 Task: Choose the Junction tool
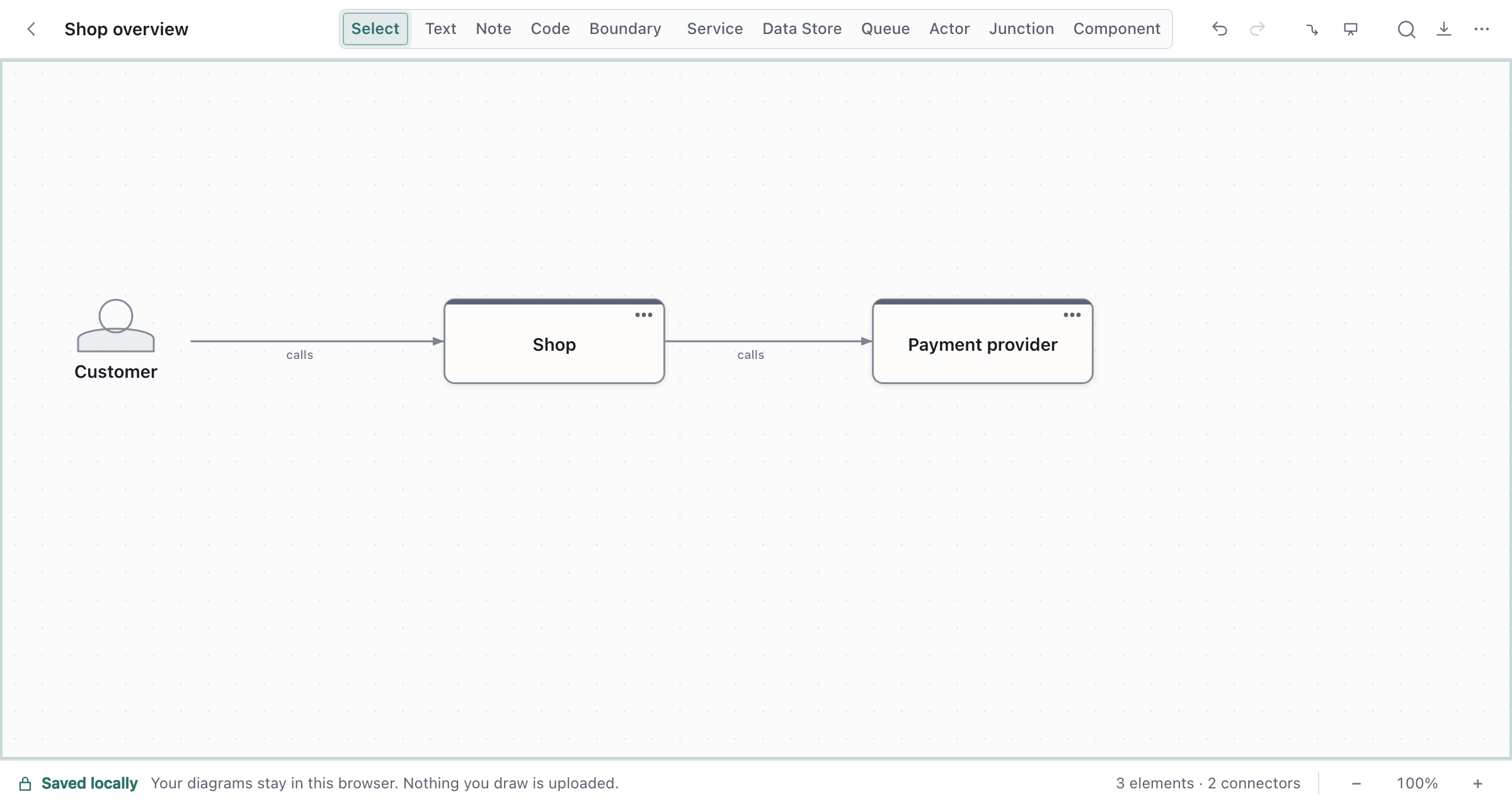tap(1021, 29)
